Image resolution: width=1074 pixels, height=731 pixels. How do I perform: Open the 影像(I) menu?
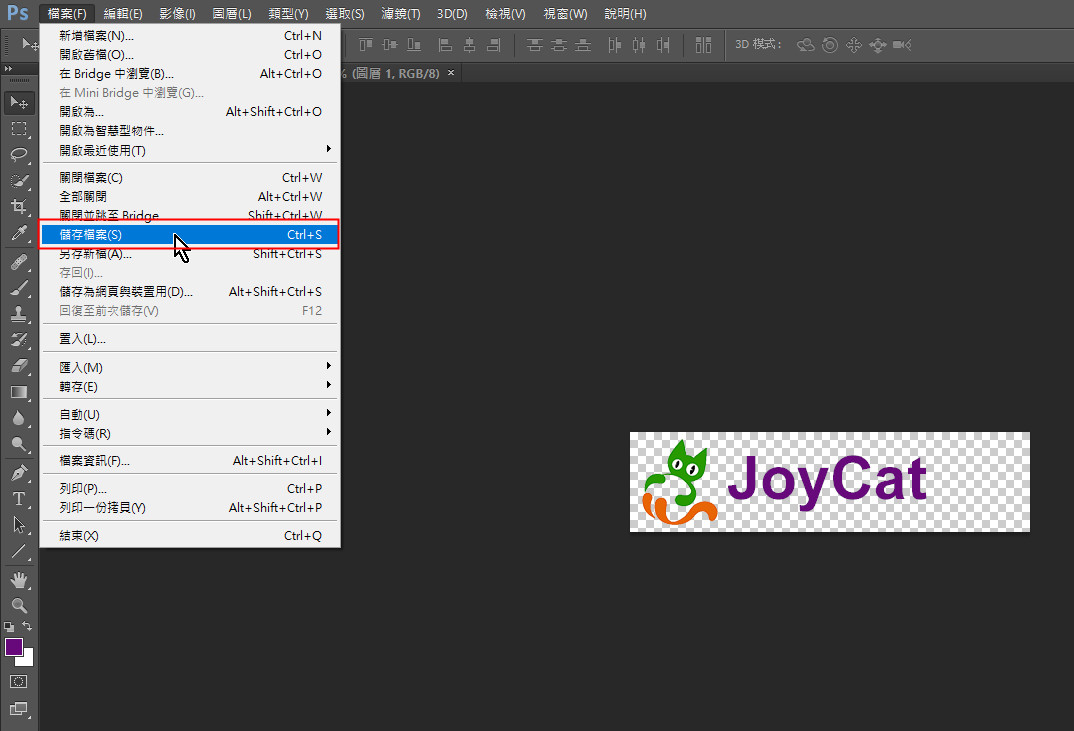point(177,14)
